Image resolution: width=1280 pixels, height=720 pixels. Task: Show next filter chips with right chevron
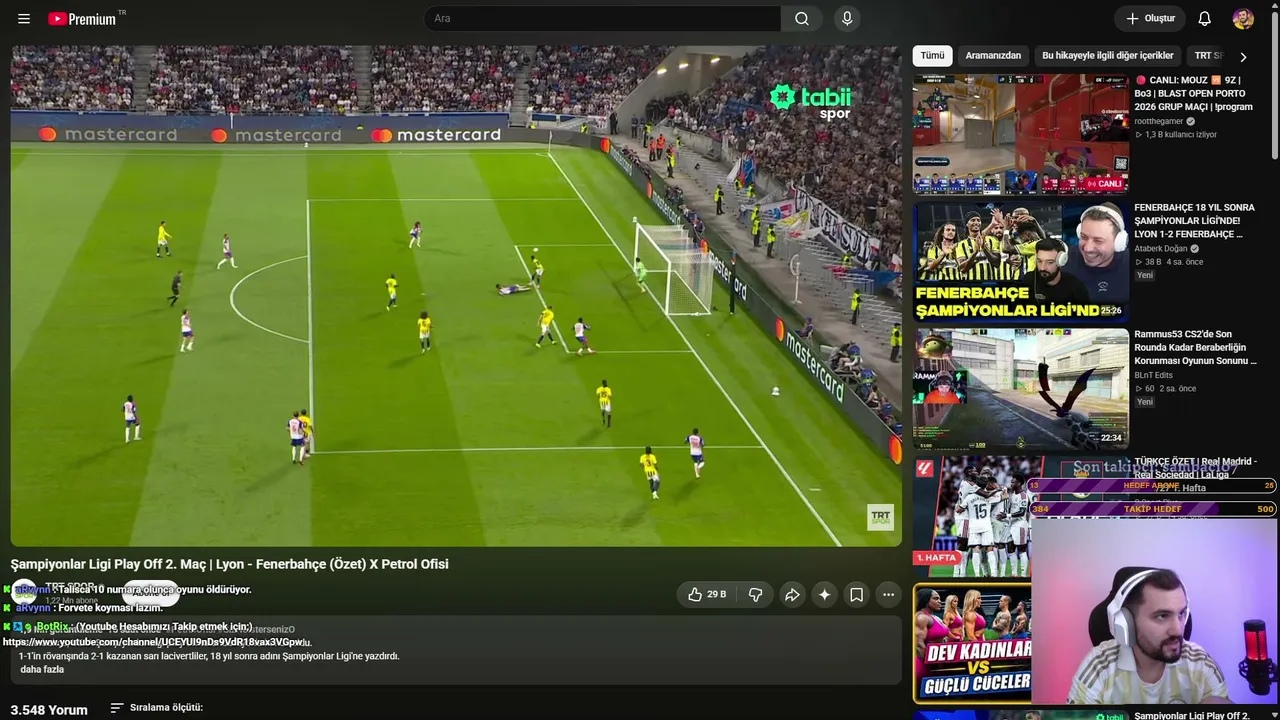click(x=1243, y=57)
